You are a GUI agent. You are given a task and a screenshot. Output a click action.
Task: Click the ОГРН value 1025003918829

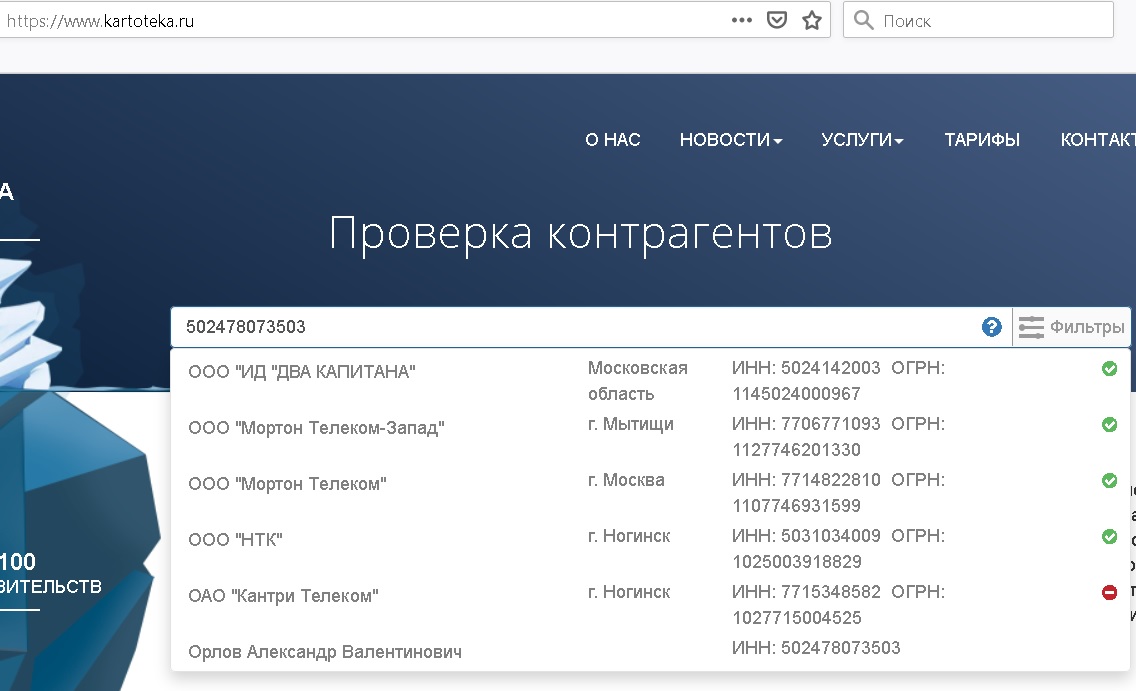click(x=796, y=562)
